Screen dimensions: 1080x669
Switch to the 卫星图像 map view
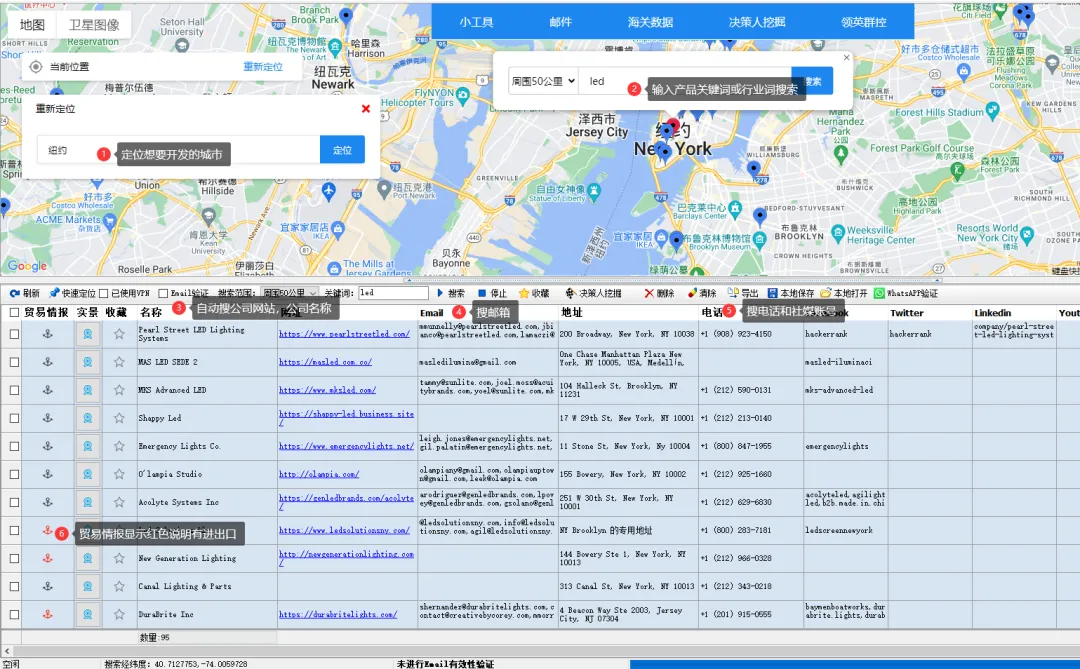93,25
